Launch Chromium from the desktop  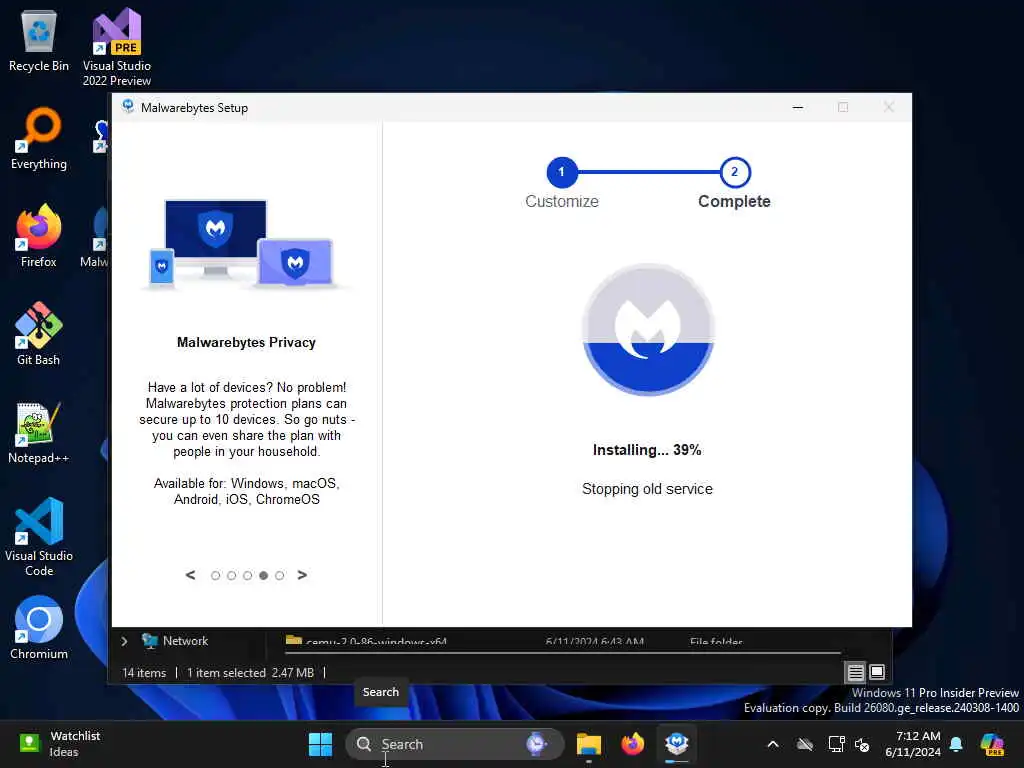[x=39, y=628]
